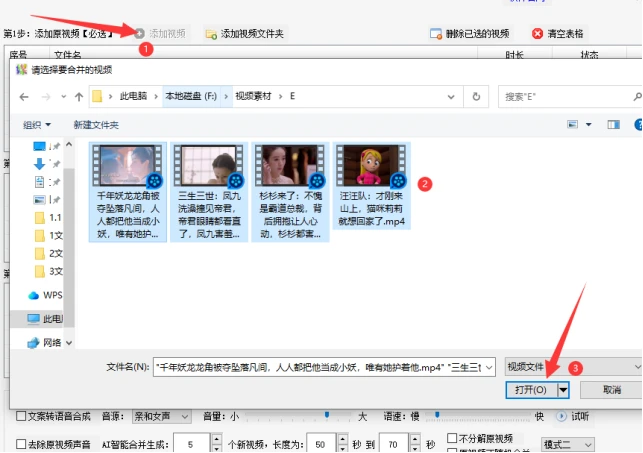The width and height of the screenshot is (643, 453).
Task: Enable 去除原视频声音 checkbox
Action: click(21, 444)
